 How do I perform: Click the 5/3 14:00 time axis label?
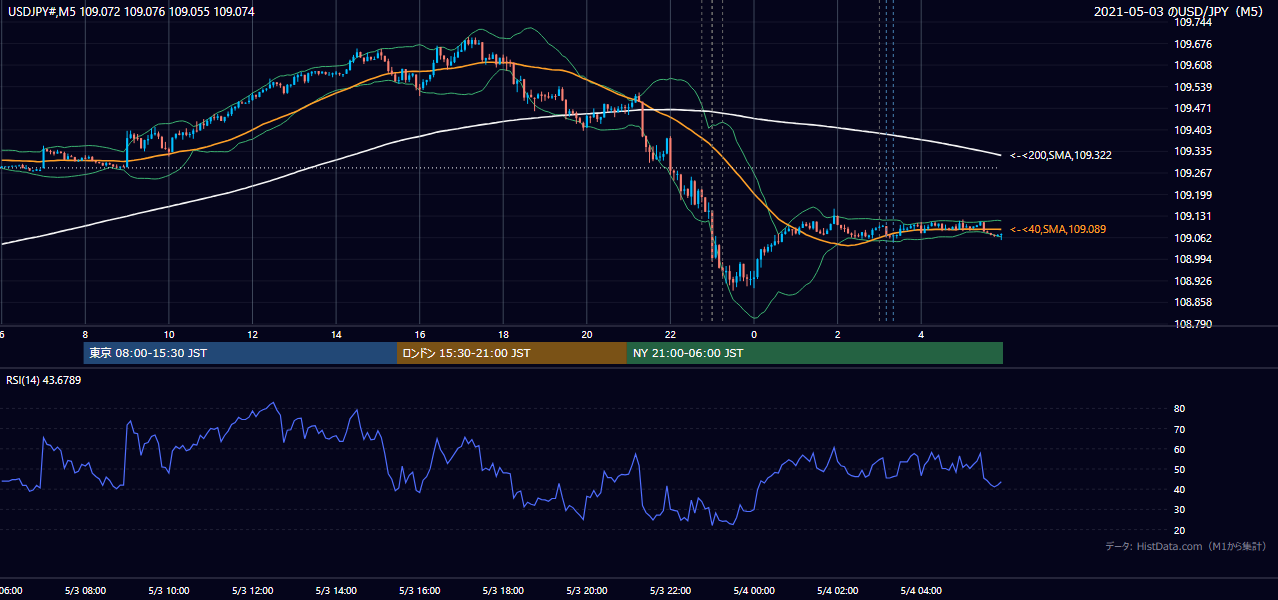(336, 591)
